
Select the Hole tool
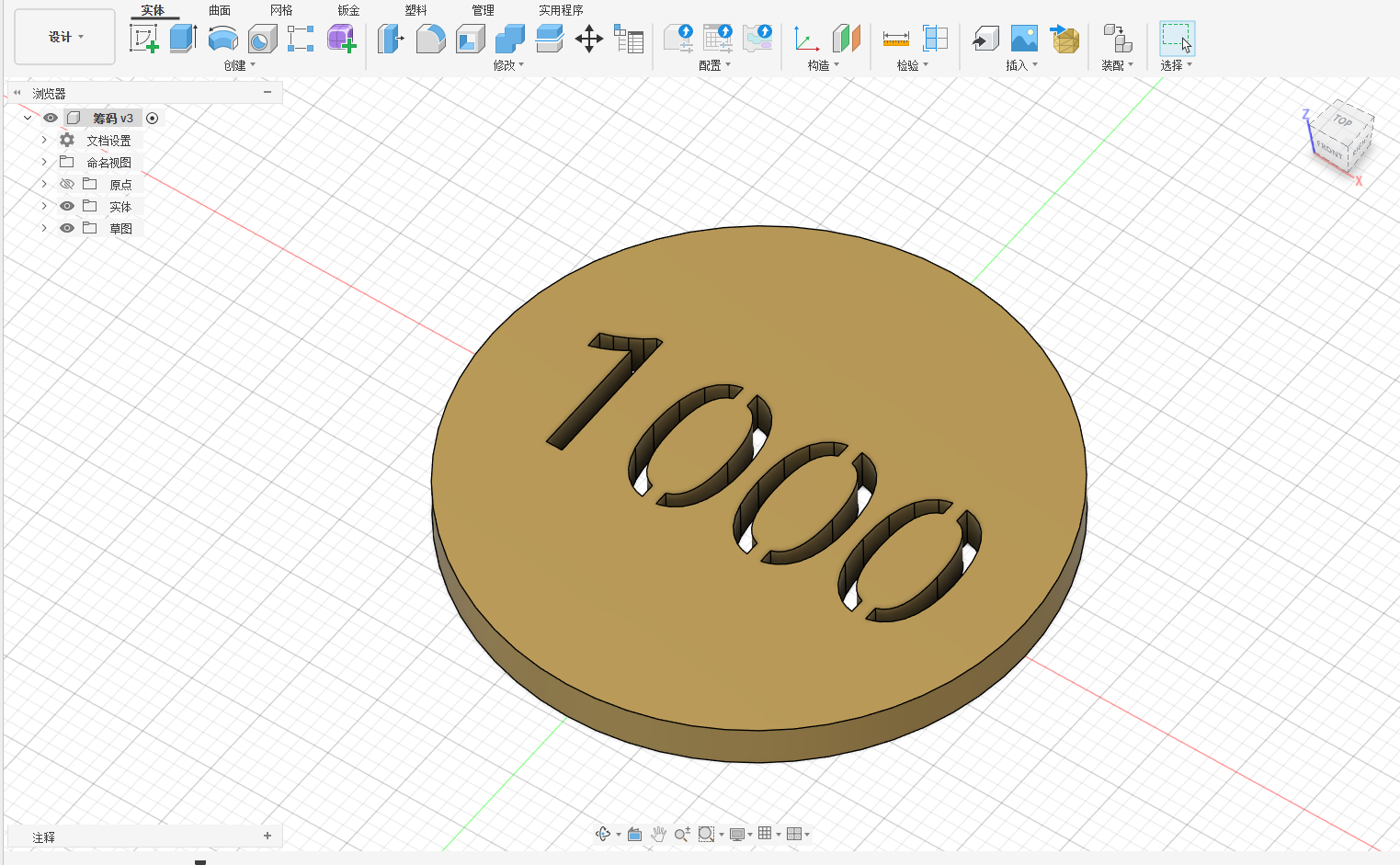pyautogui.click(x=263, y=39)
